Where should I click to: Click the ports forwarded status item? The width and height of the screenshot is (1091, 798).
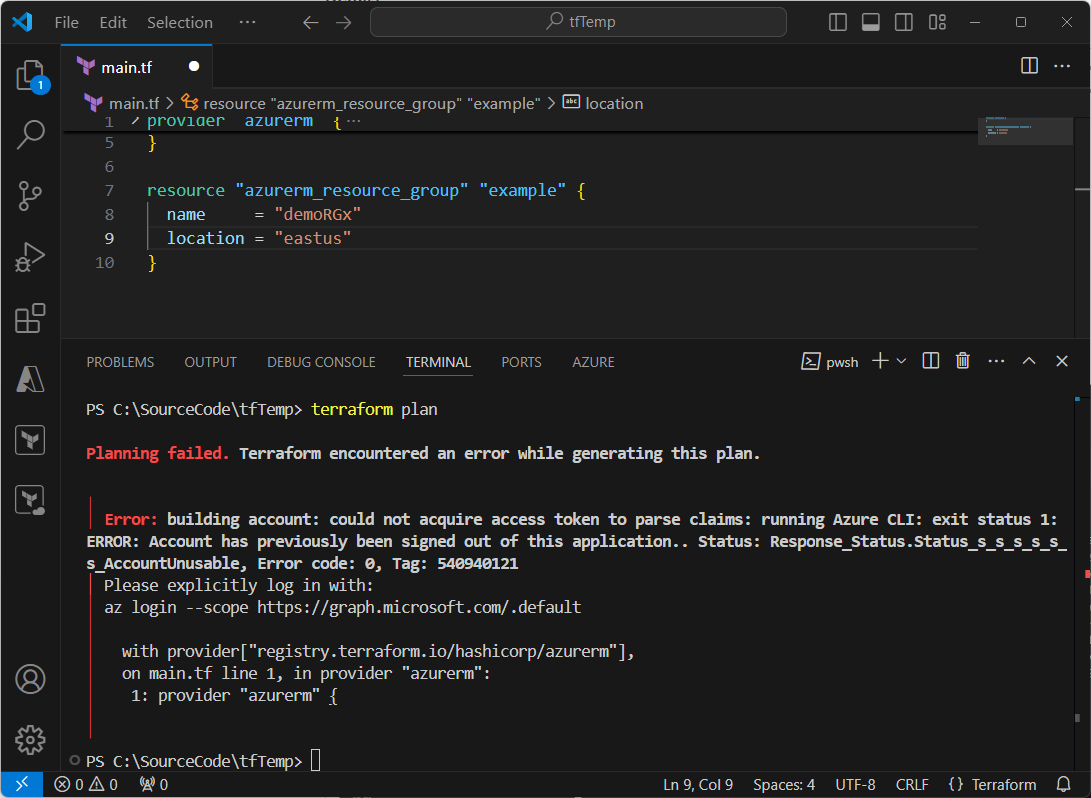154,784
